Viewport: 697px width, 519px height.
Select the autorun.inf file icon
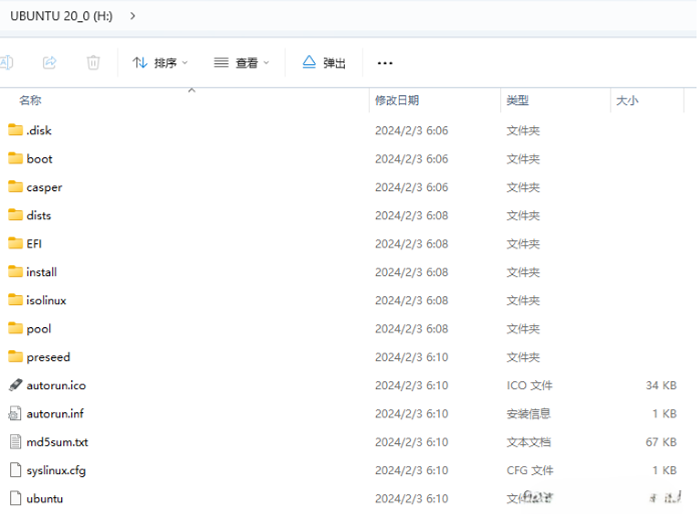pos(15,414)
